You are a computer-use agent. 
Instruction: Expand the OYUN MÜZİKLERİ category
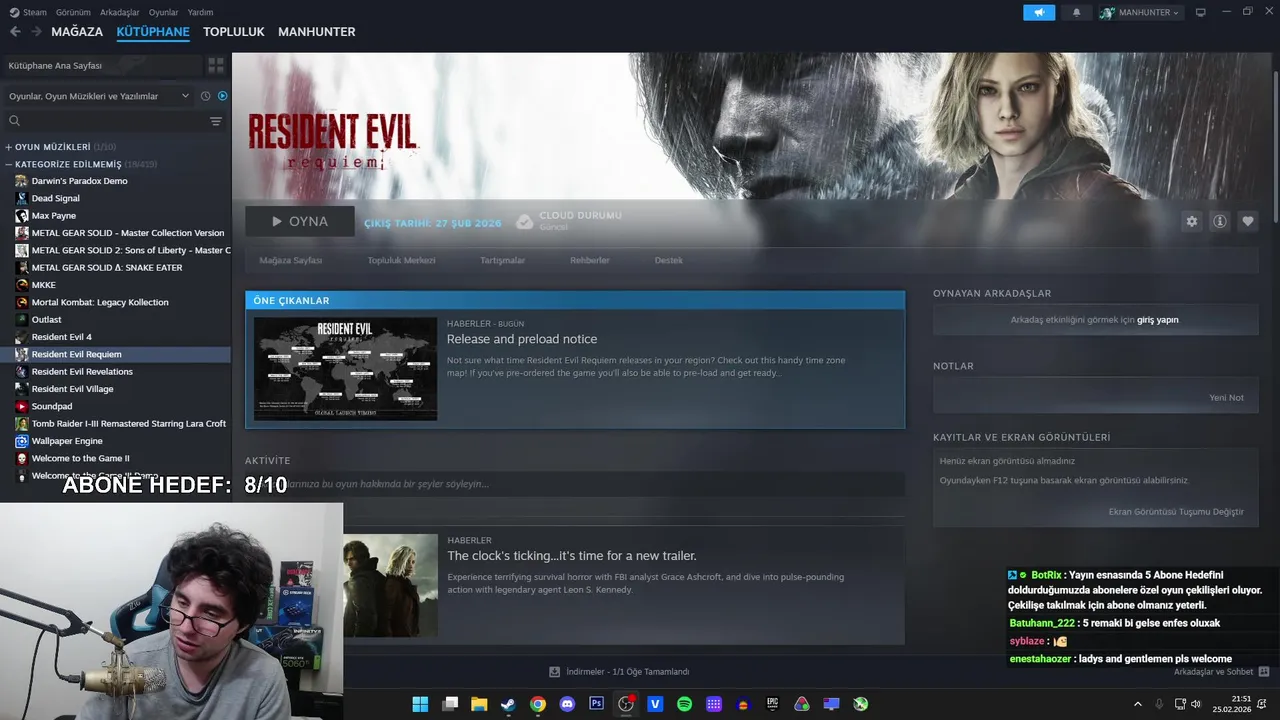coord(60,147)
